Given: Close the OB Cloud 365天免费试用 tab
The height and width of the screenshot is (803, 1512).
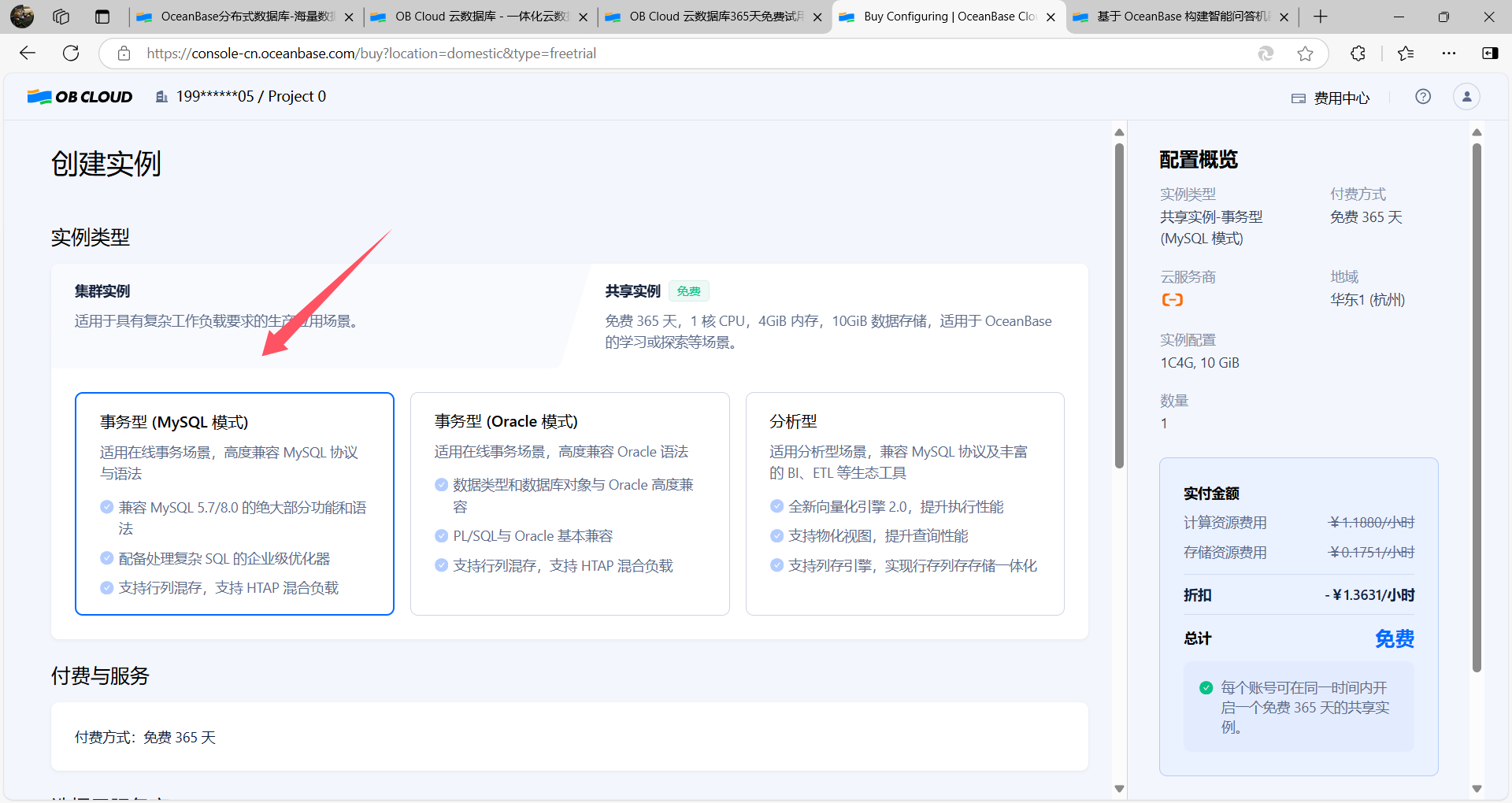Looking at the screenshot, I should point(817,17).
